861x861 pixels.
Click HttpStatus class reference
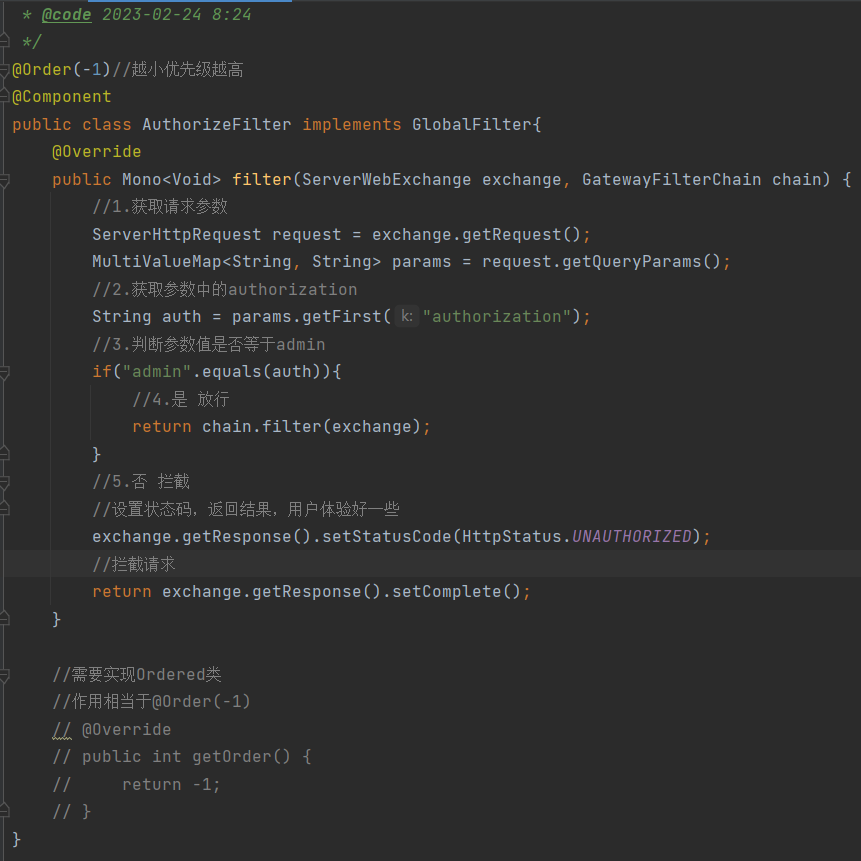511,536
